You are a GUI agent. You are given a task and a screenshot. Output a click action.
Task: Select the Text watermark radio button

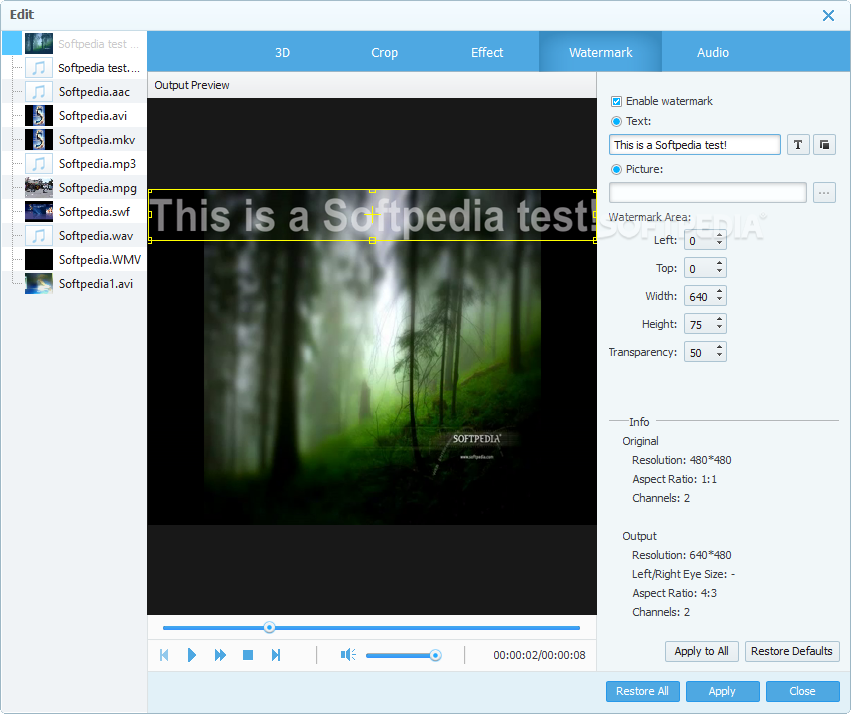point(616,121)
